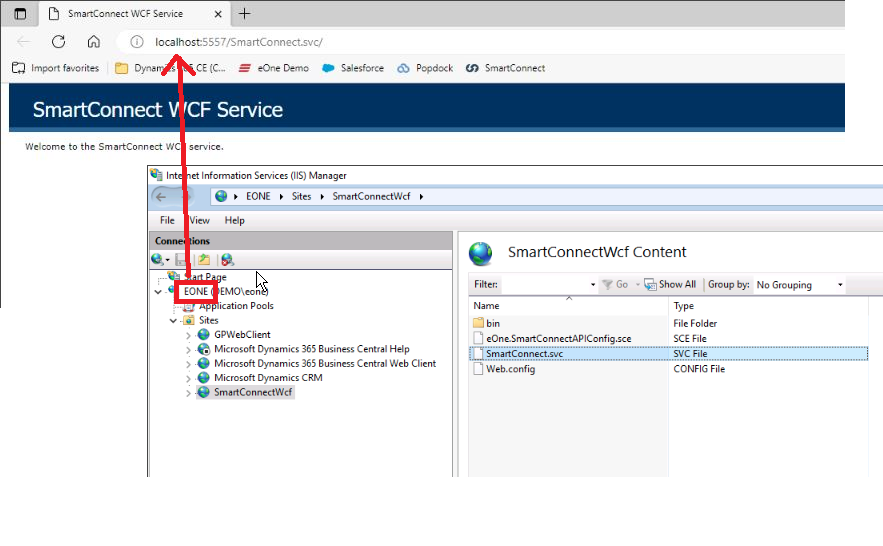
Task: Select Application Pools in the tree
Action: [237, 306]
